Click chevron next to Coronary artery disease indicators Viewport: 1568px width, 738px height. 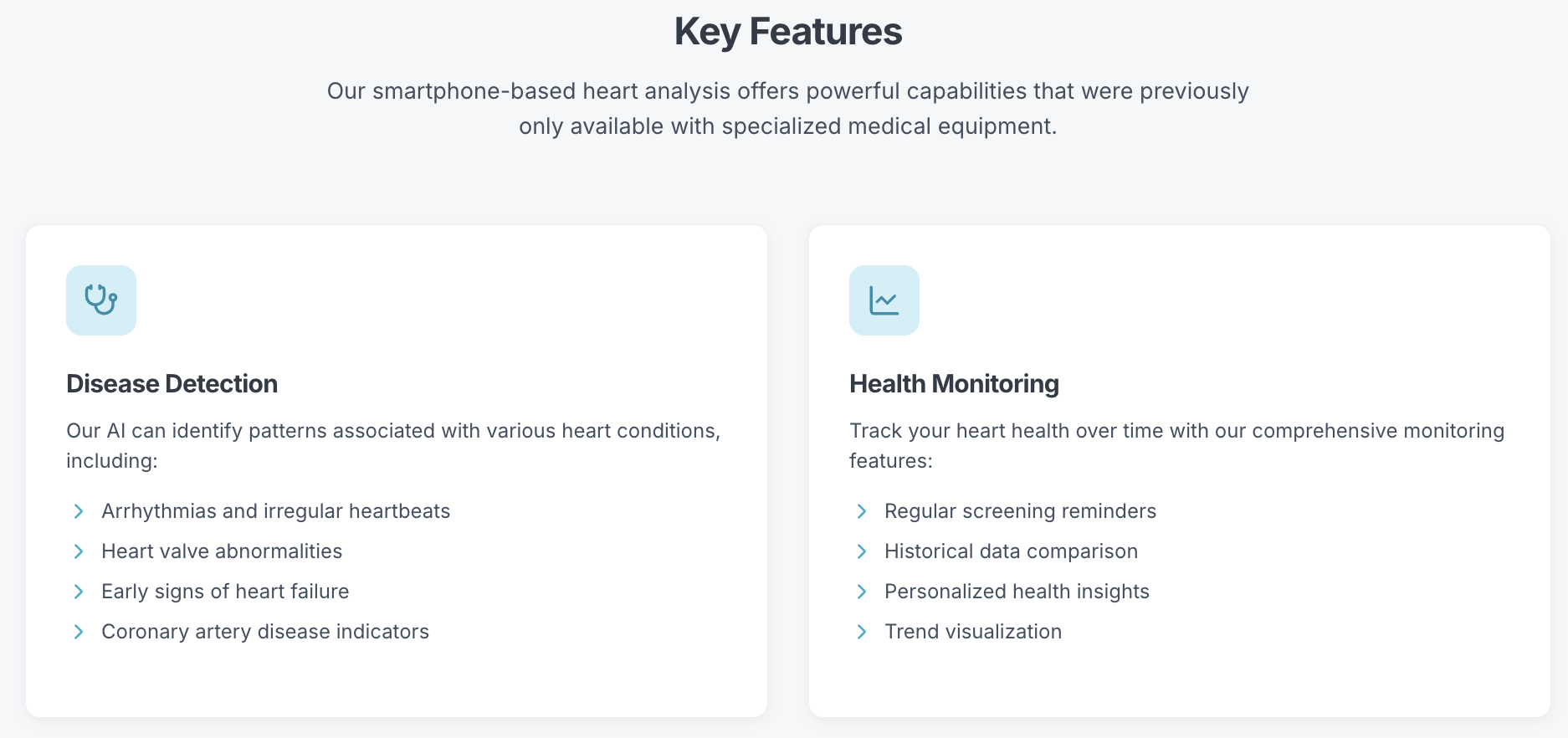[79, 632]
